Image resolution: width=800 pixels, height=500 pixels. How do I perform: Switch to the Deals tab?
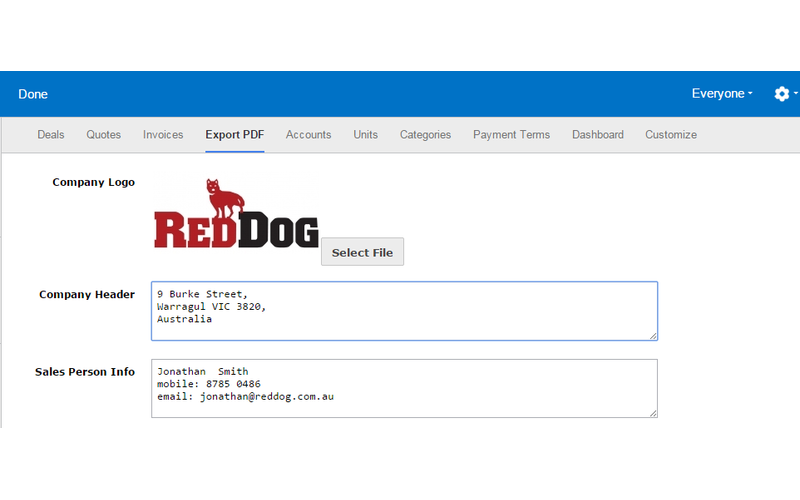click(x=51, y=135)
